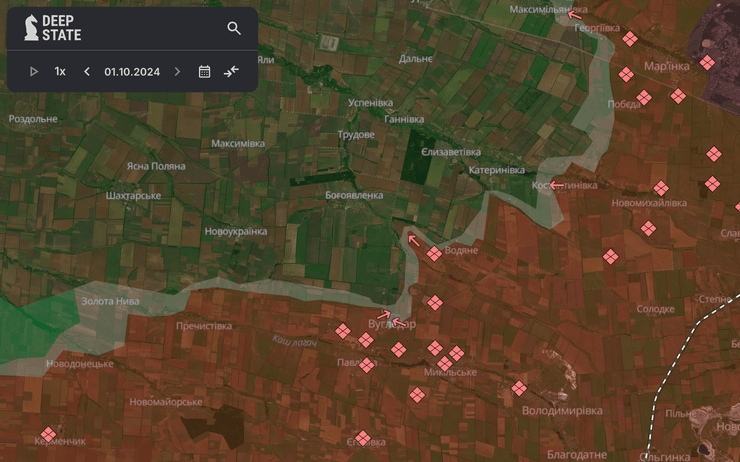The image size is (740, 462).
Task: Click the converging arrows compare icon
Action: point(232,71)
